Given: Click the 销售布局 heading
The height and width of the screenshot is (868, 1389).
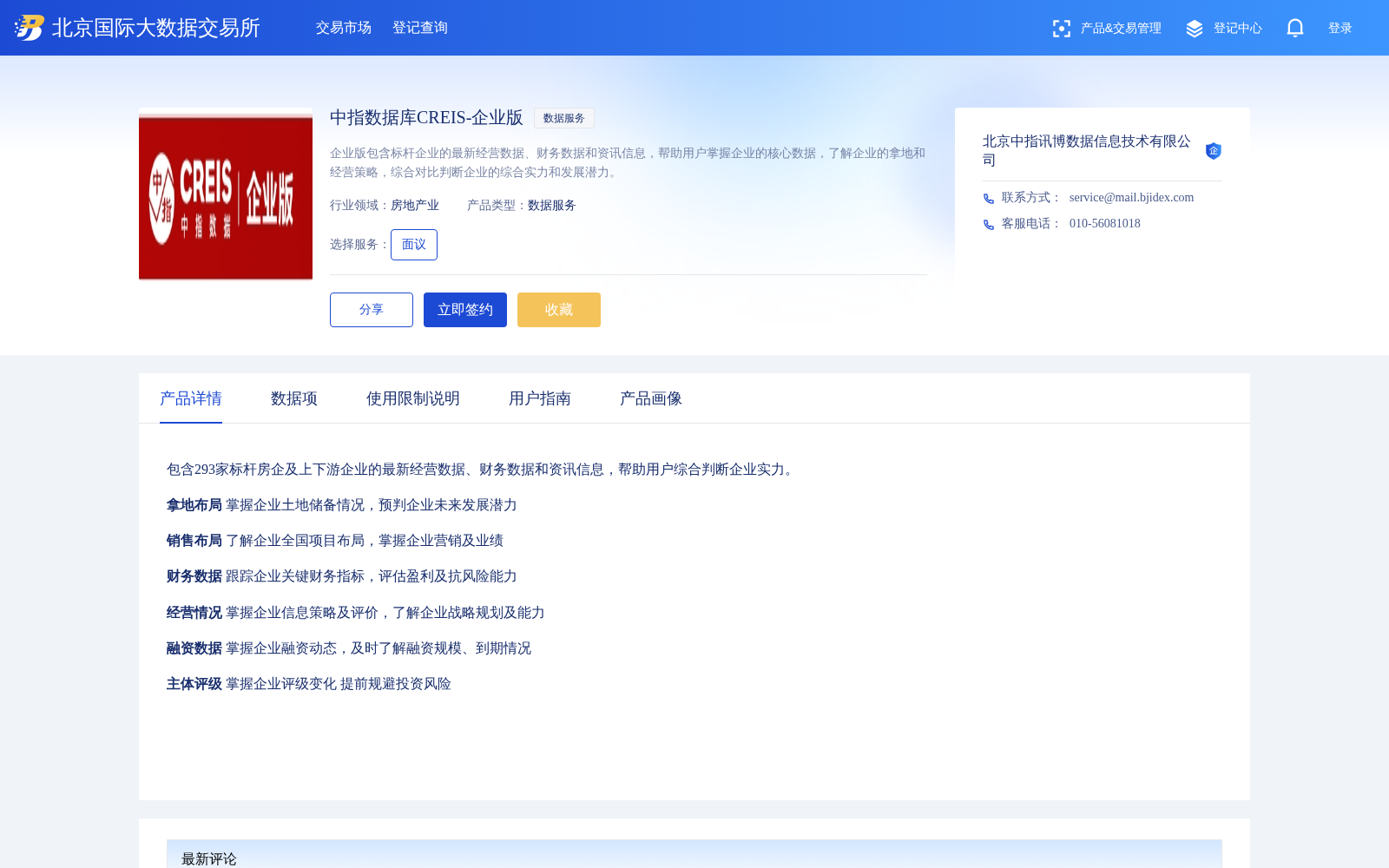Looking at the screenshot, I should 194,541.
